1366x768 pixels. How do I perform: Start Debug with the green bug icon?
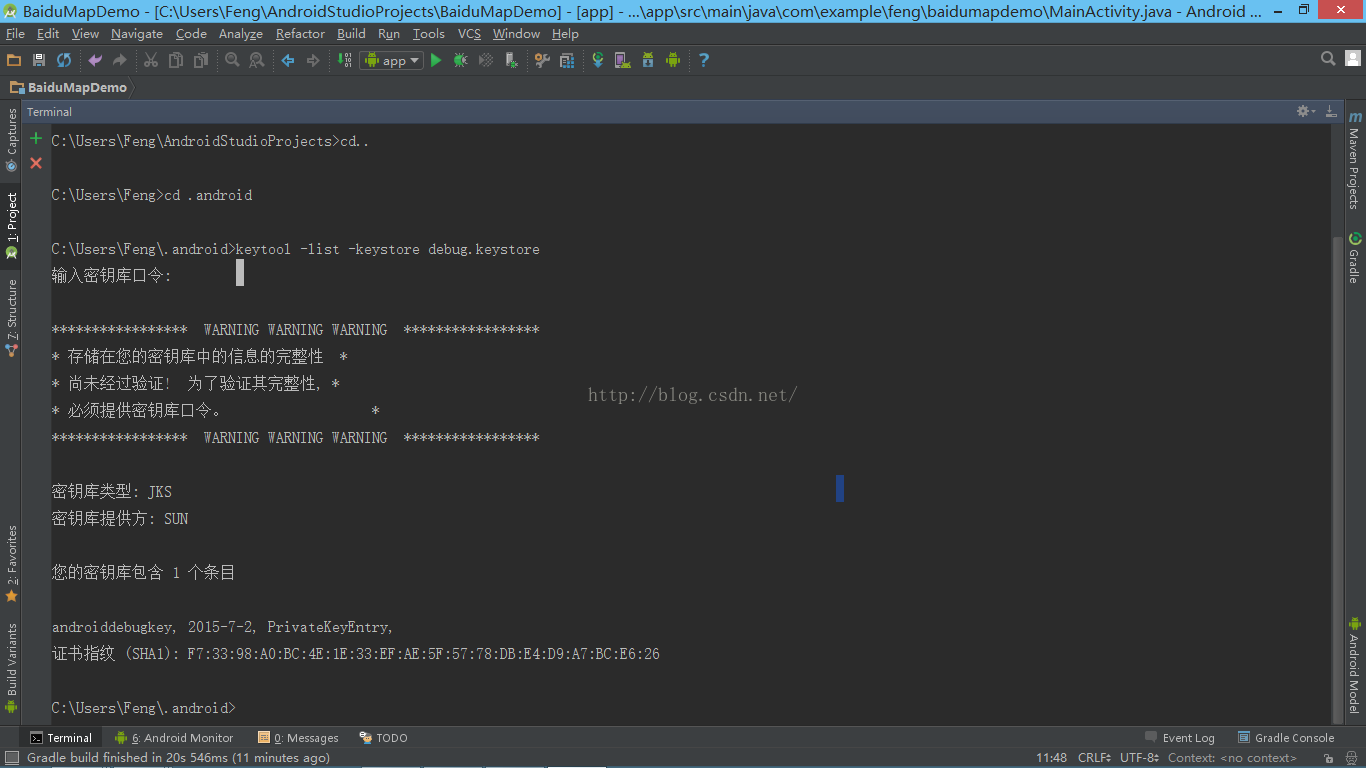[461, 60]
